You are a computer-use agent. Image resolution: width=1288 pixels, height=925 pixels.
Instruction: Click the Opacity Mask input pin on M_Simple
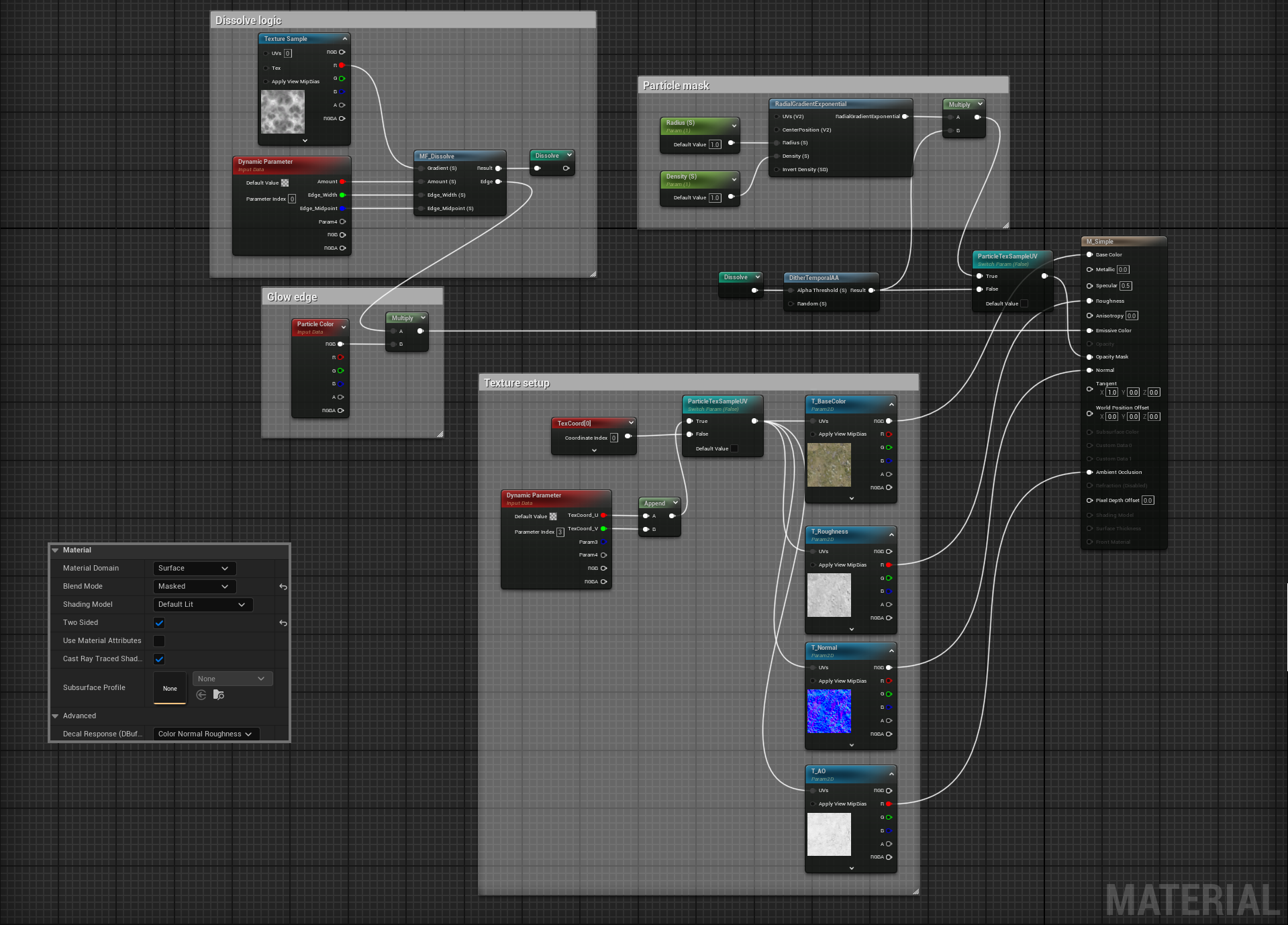point(1089,357)
